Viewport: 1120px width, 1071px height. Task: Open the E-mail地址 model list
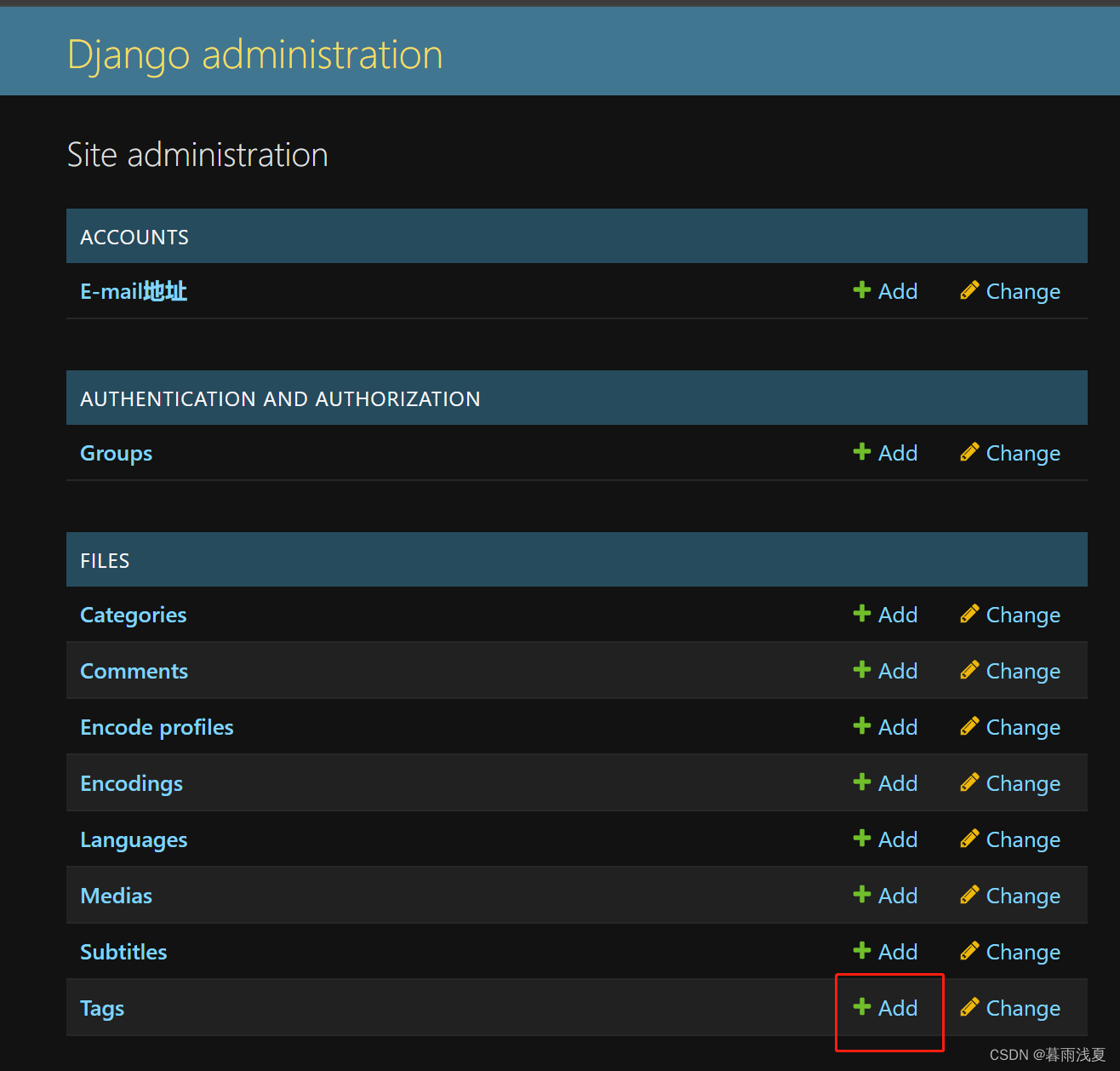(134, 291)
